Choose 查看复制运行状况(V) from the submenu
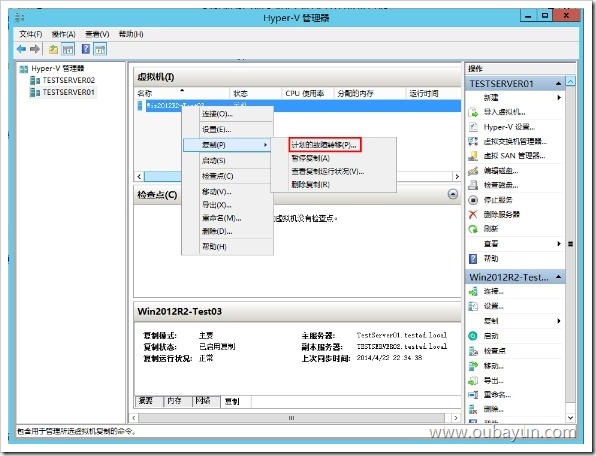The height and width of the screenshot is (456, 596). click(333, 171)
